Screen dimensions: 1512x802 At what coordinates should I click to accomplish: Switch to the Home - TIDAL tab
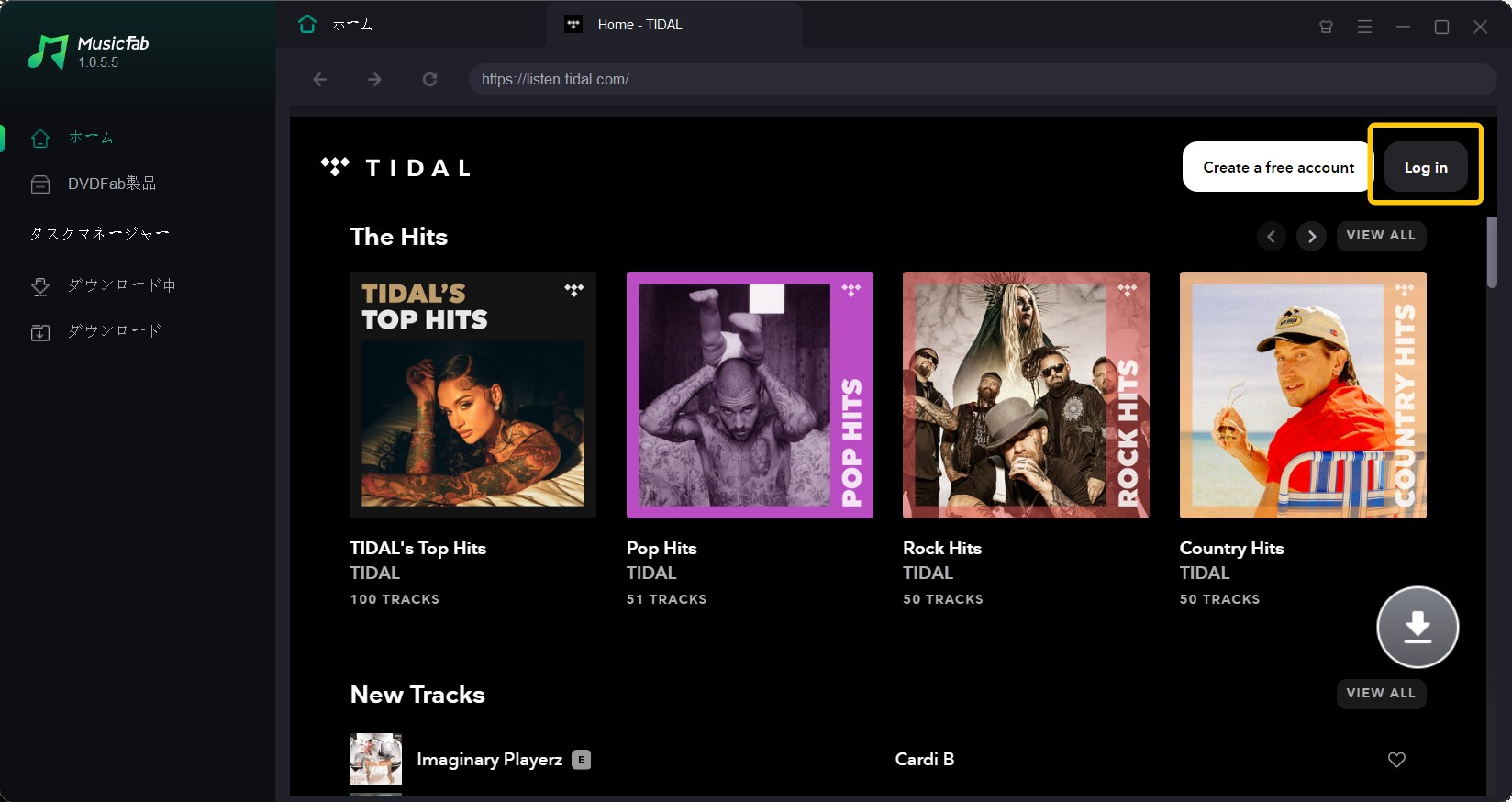click(673, 25)
